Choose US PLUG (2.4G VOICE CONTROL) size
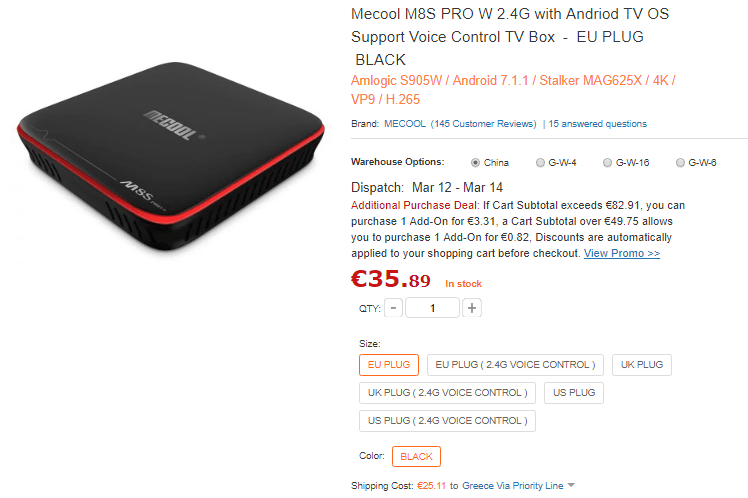This screenshot has width=748, height=498. (x=447, y=421)
